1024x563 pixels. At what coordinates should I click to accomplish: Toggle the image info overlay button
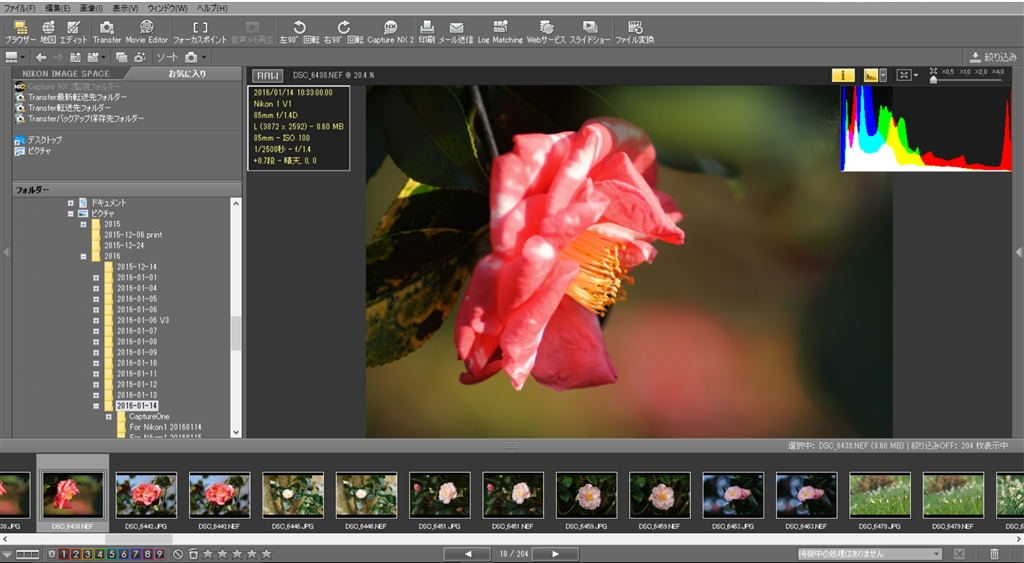pyautogui.click(x=843, y=75)
